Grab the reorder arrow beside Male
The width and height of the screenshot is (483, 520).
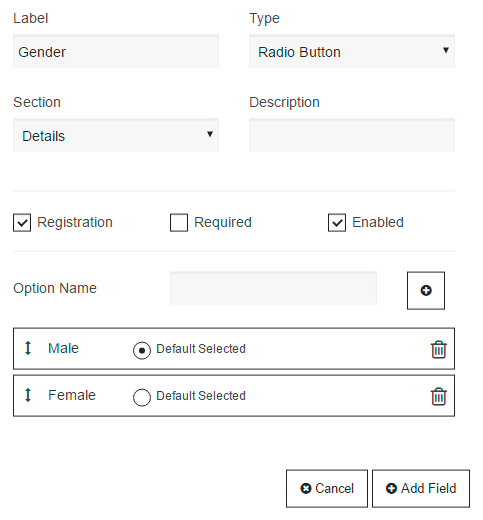point(28,348)
